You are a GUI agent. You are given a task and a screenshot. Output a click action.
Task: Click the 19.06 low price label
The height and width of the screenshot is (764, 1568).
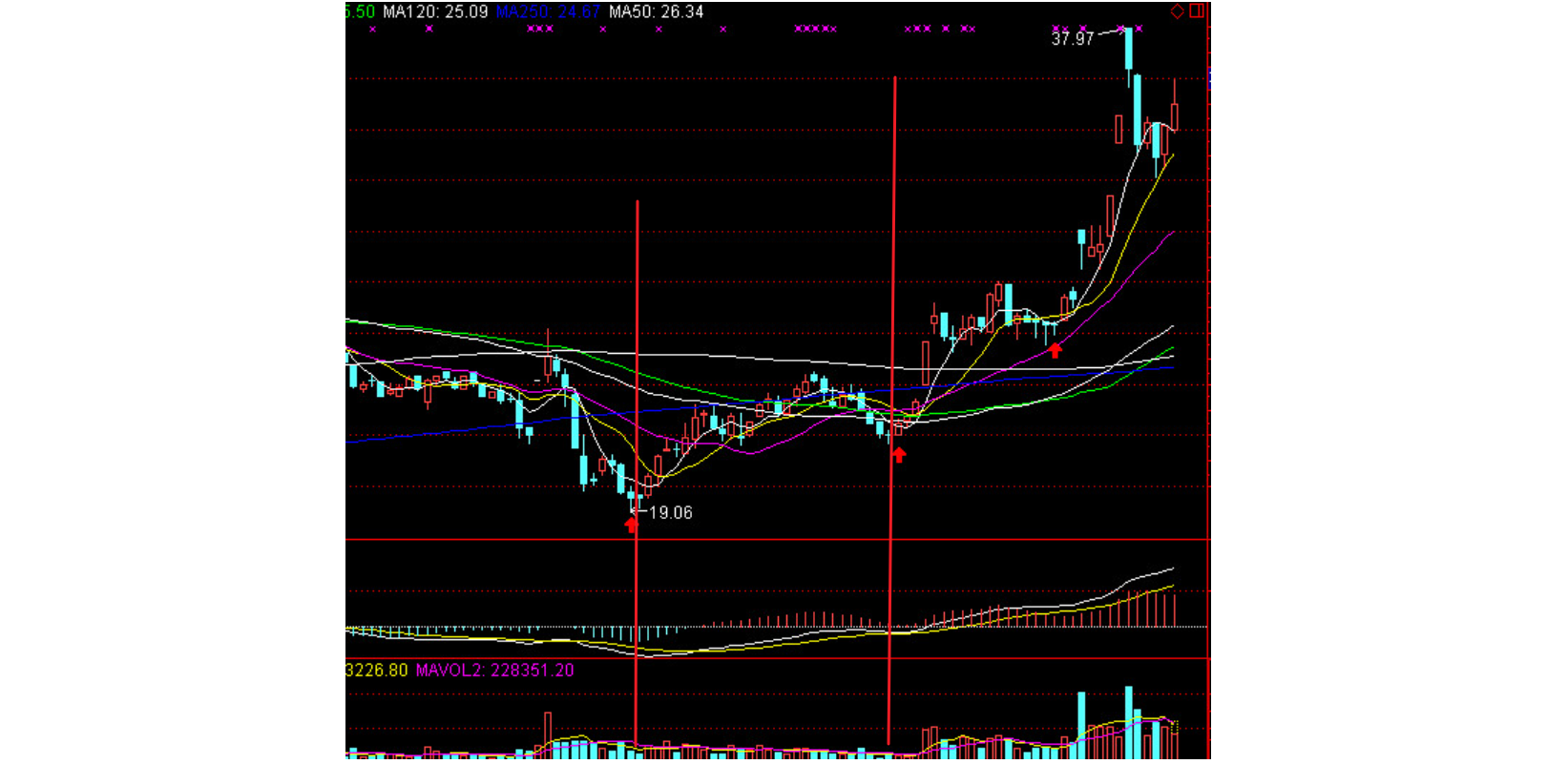(671, 513)
